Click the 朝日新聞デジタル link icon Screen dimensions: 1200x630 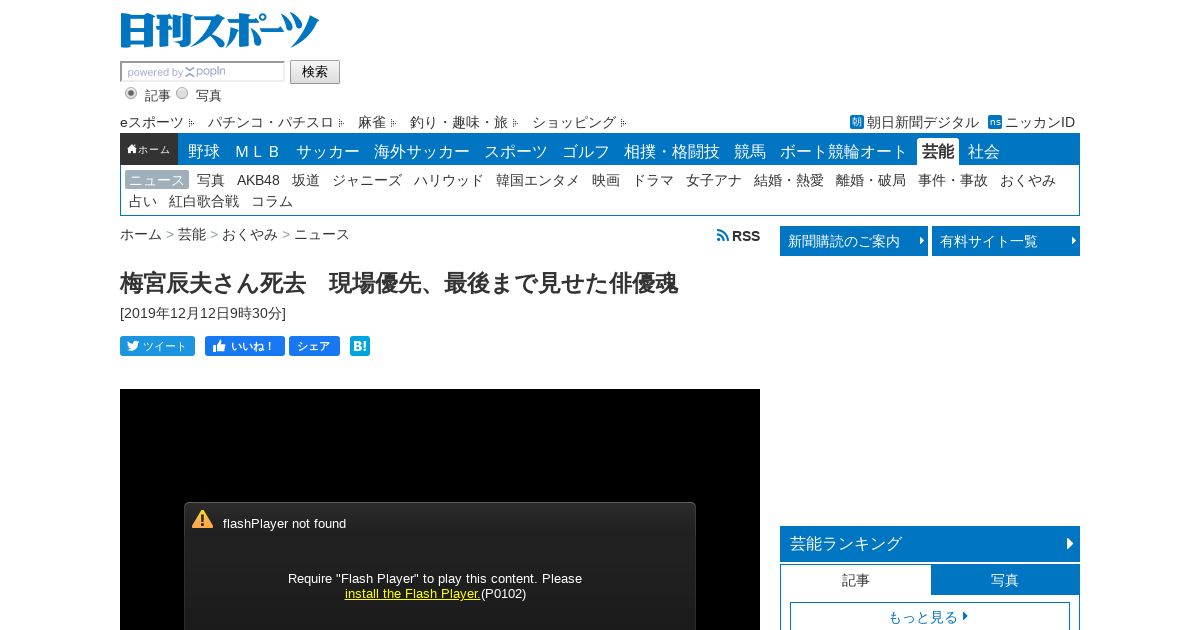[x=857, y=122]
